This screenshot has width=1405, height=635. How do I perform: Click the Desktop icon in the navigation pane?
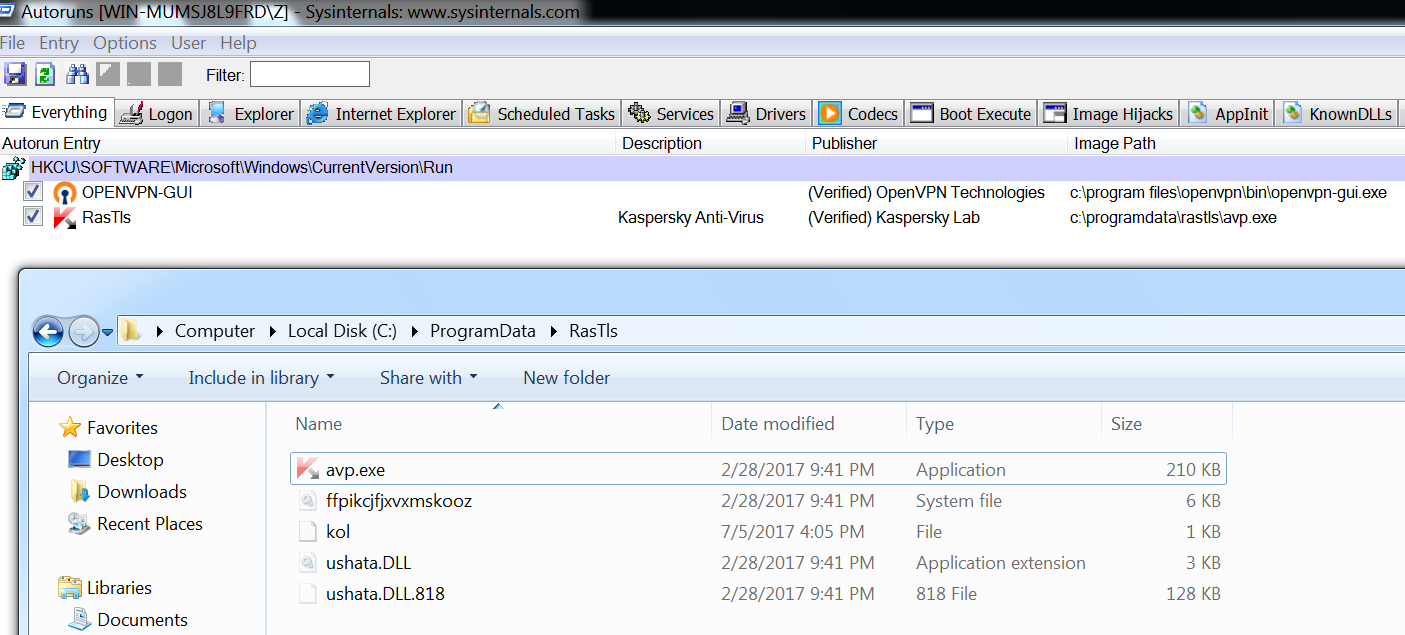click(80, 460)
